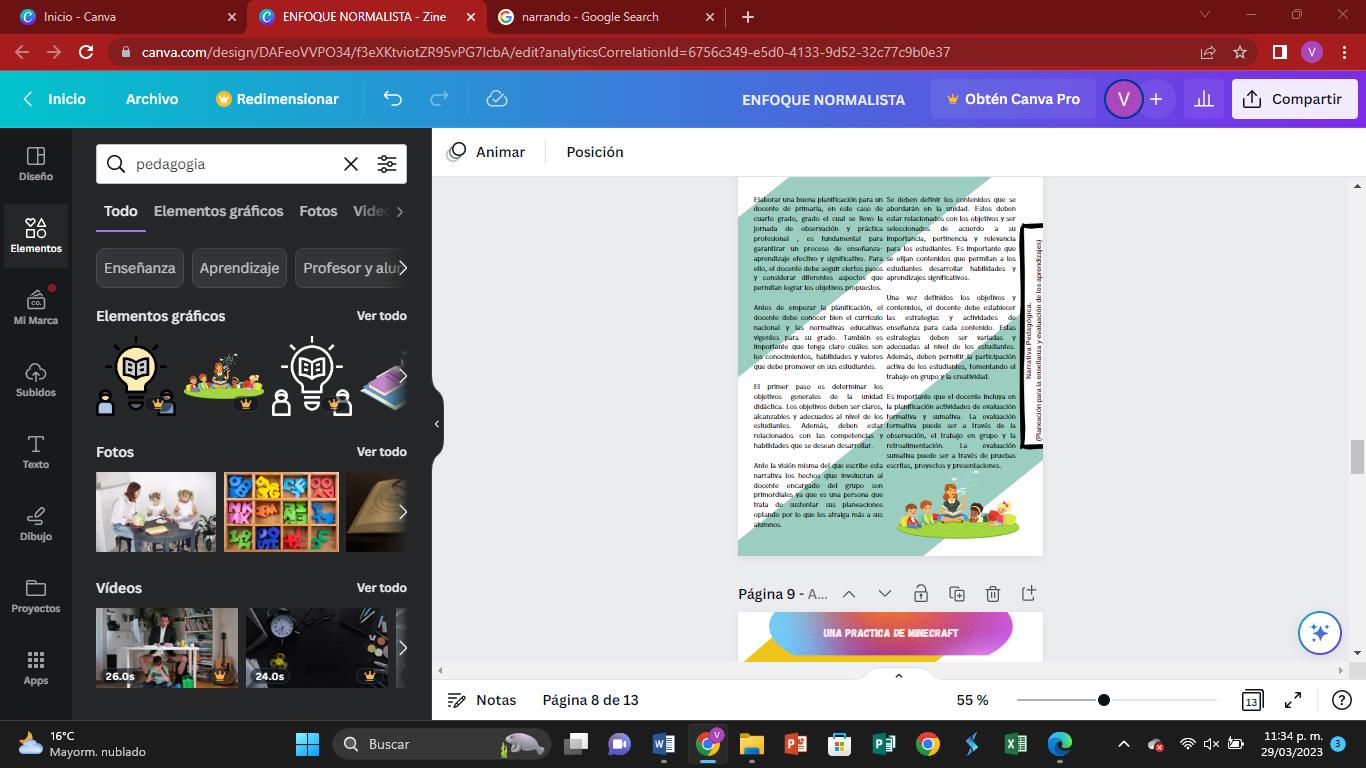Screen dimensions: 1366x768
Task: Add a collaborator with the plus button
Action: coord(1156,99)
